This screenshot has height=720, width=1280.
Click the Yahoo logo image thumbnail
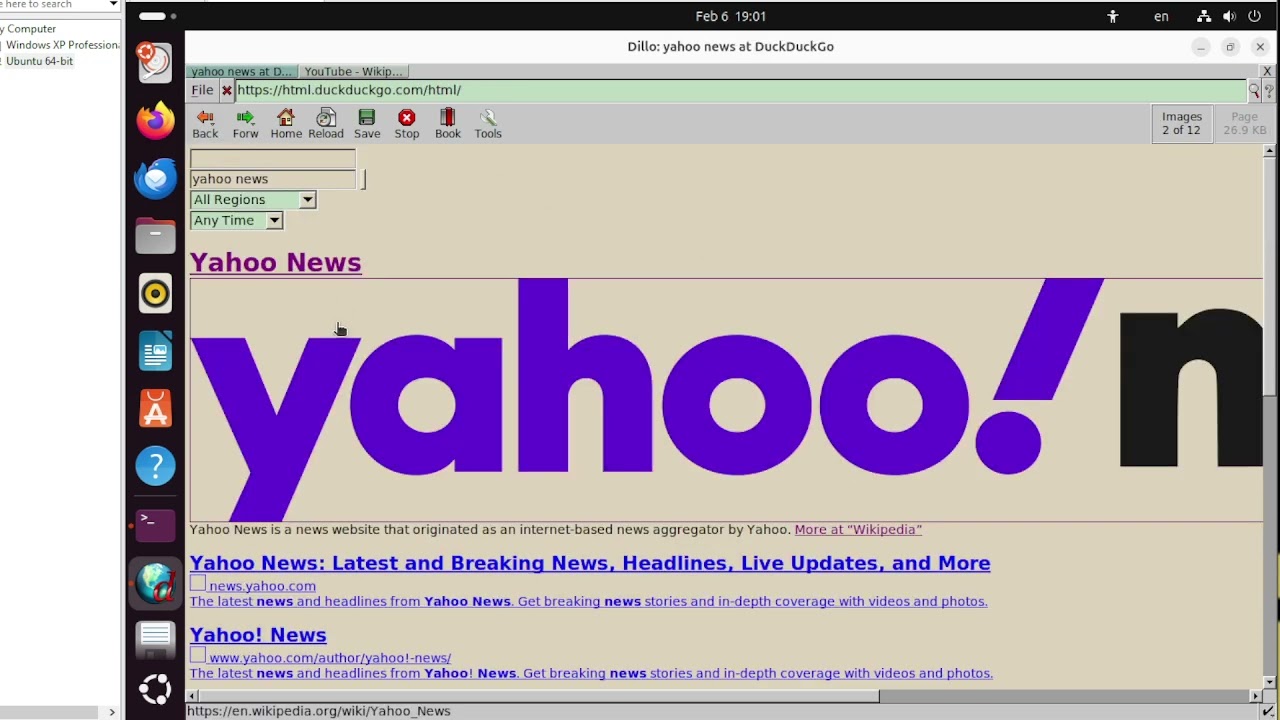[726, 400]
